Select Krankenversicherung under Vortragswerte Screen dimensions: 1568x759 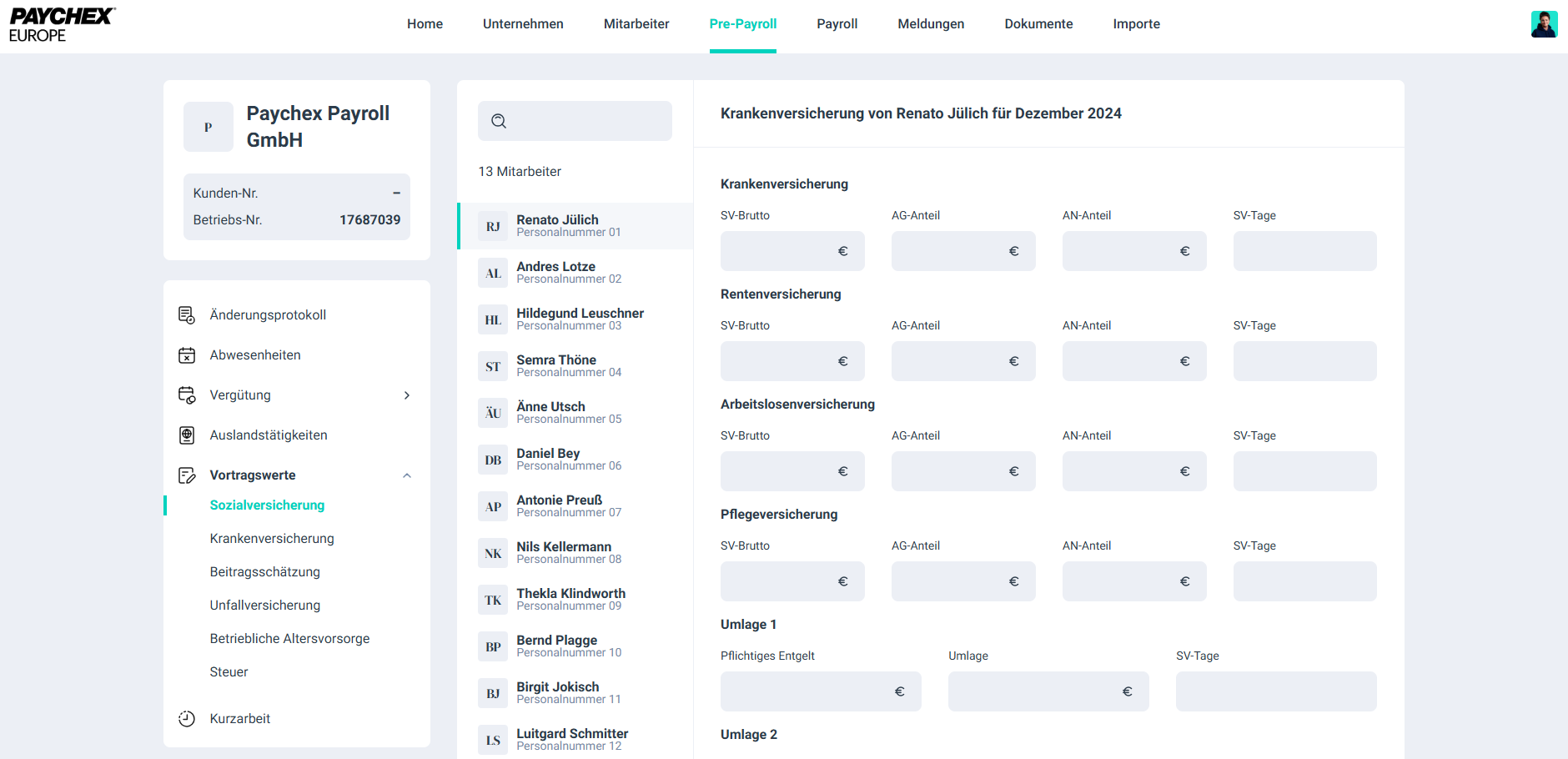point(272,539)
